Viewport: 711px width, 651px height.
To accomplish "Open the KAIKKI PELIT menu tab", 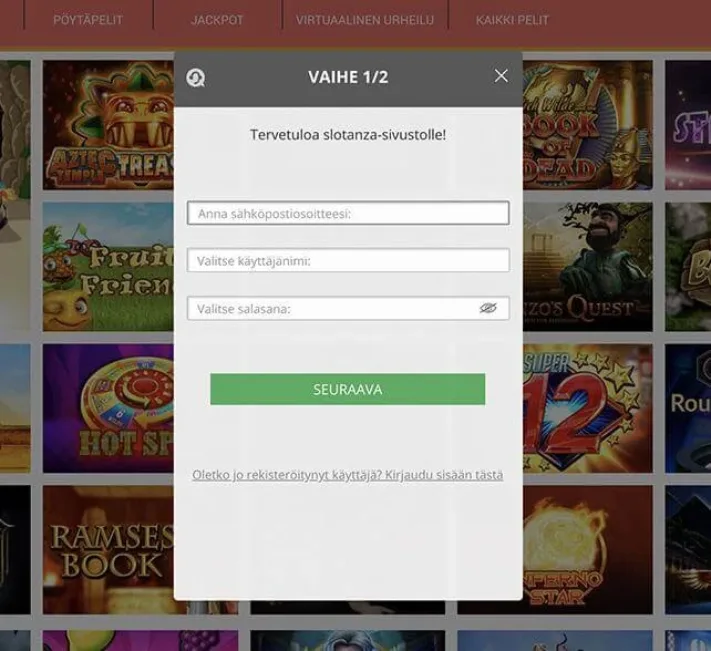I will tap(512, 20).
